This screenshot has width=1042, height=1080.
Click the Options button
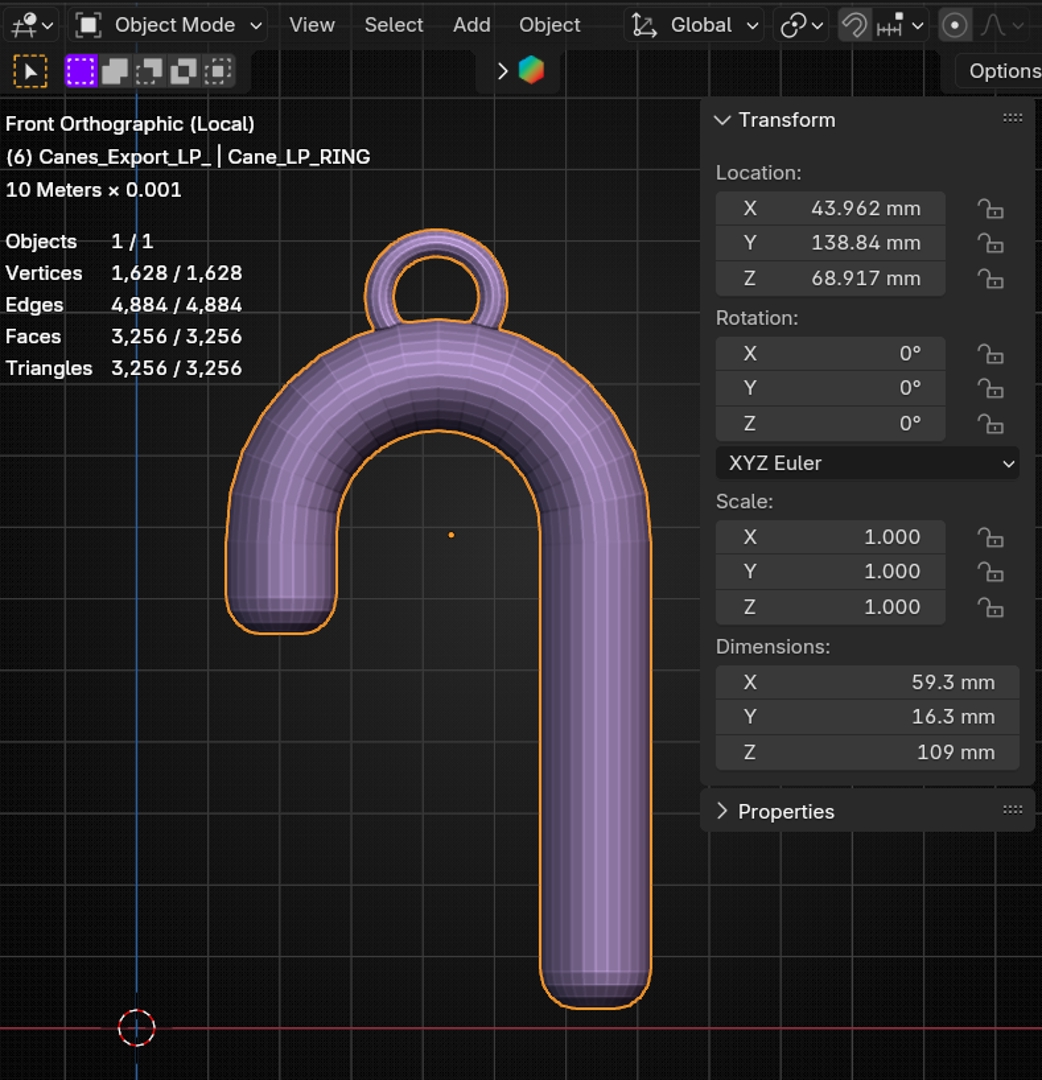pyautogui.click(x=1002, y=71)
